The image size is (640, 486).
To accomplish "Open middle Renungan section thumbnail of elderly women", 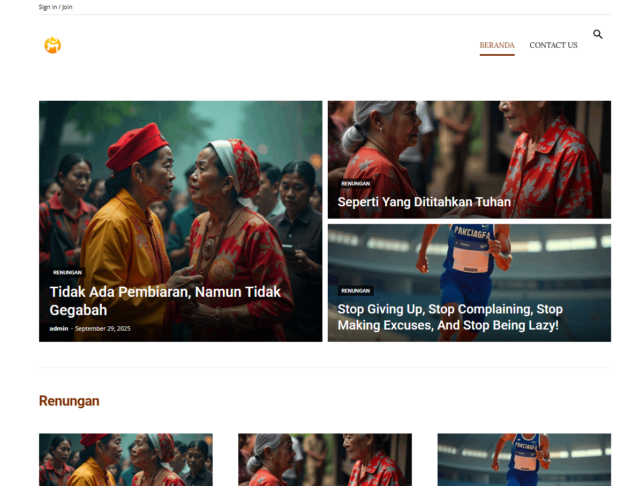I will pyautogui.click(x=324, y=460).
